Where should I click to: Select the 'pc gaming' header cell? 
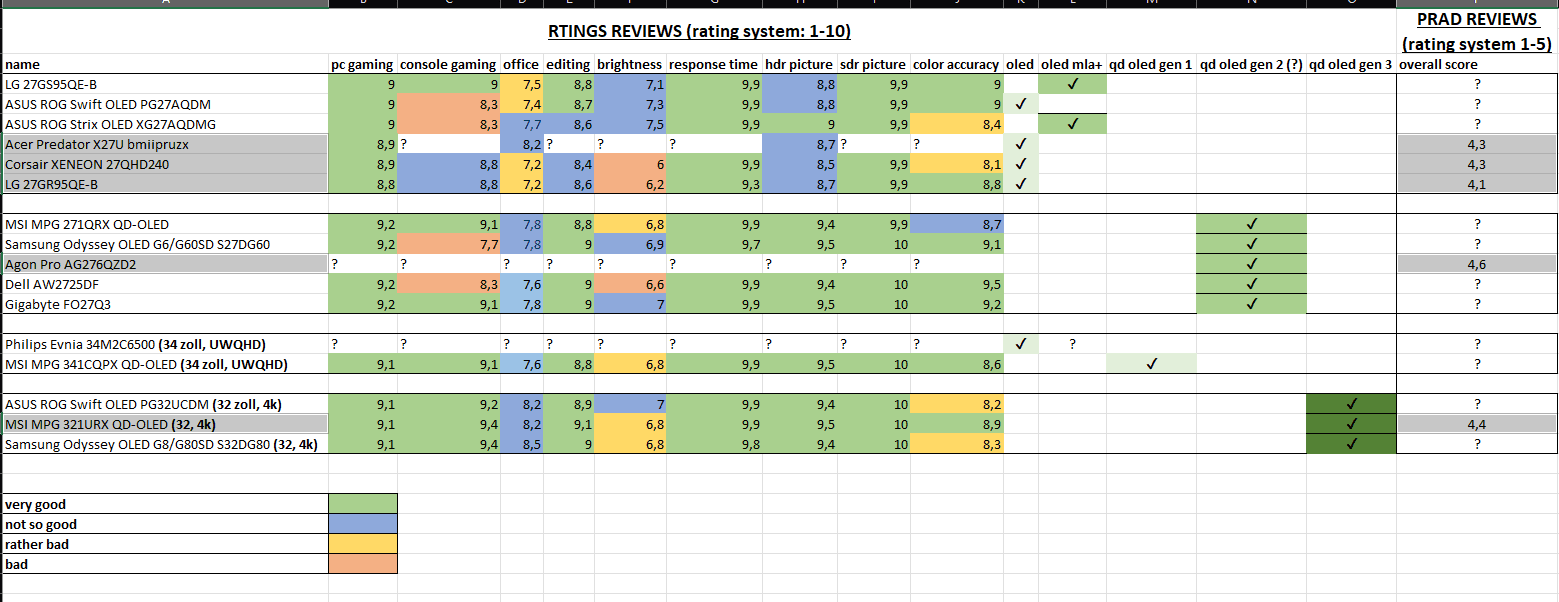click(363, 64)
